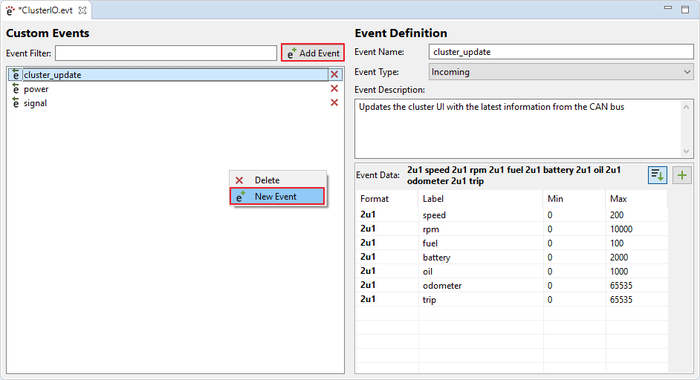Click the Min column header
This screenshot has height=380, width=700.
pos(575,199)
